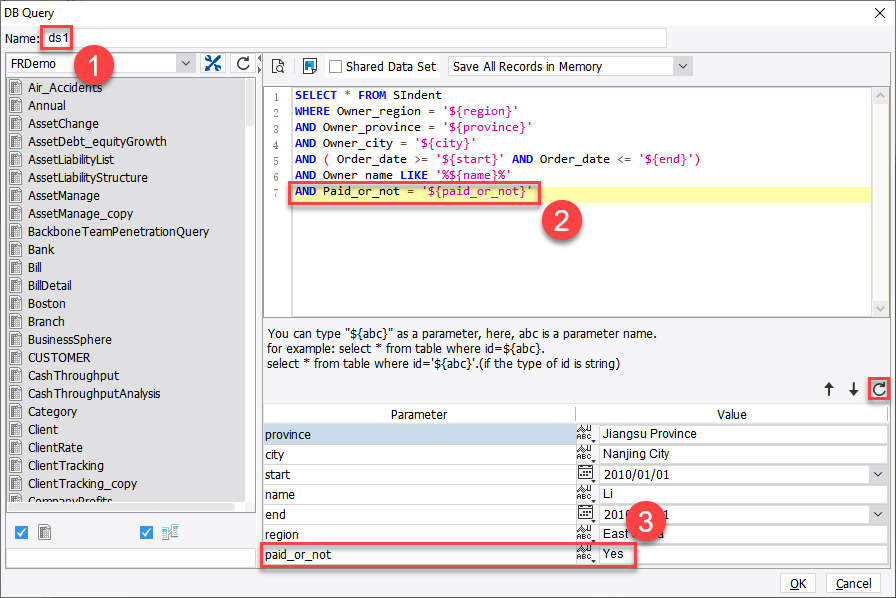The width and height of the screenshot is (896, 598).
Task: Click the type icon for paid_or_not parameter
Action: [x=585, y=554]
